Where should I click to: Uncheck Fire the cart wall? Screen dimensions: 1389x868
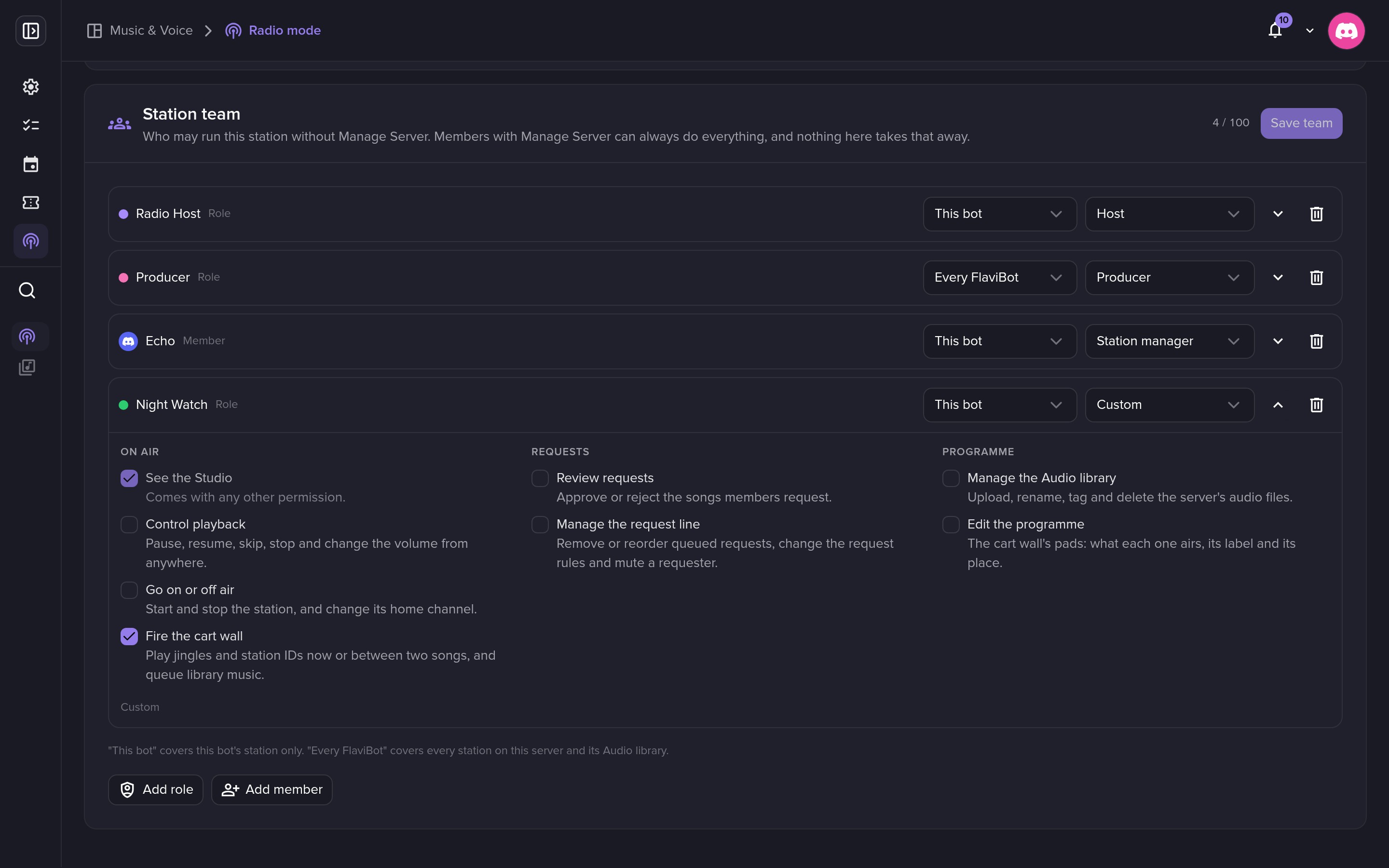(x=129, y=637)
